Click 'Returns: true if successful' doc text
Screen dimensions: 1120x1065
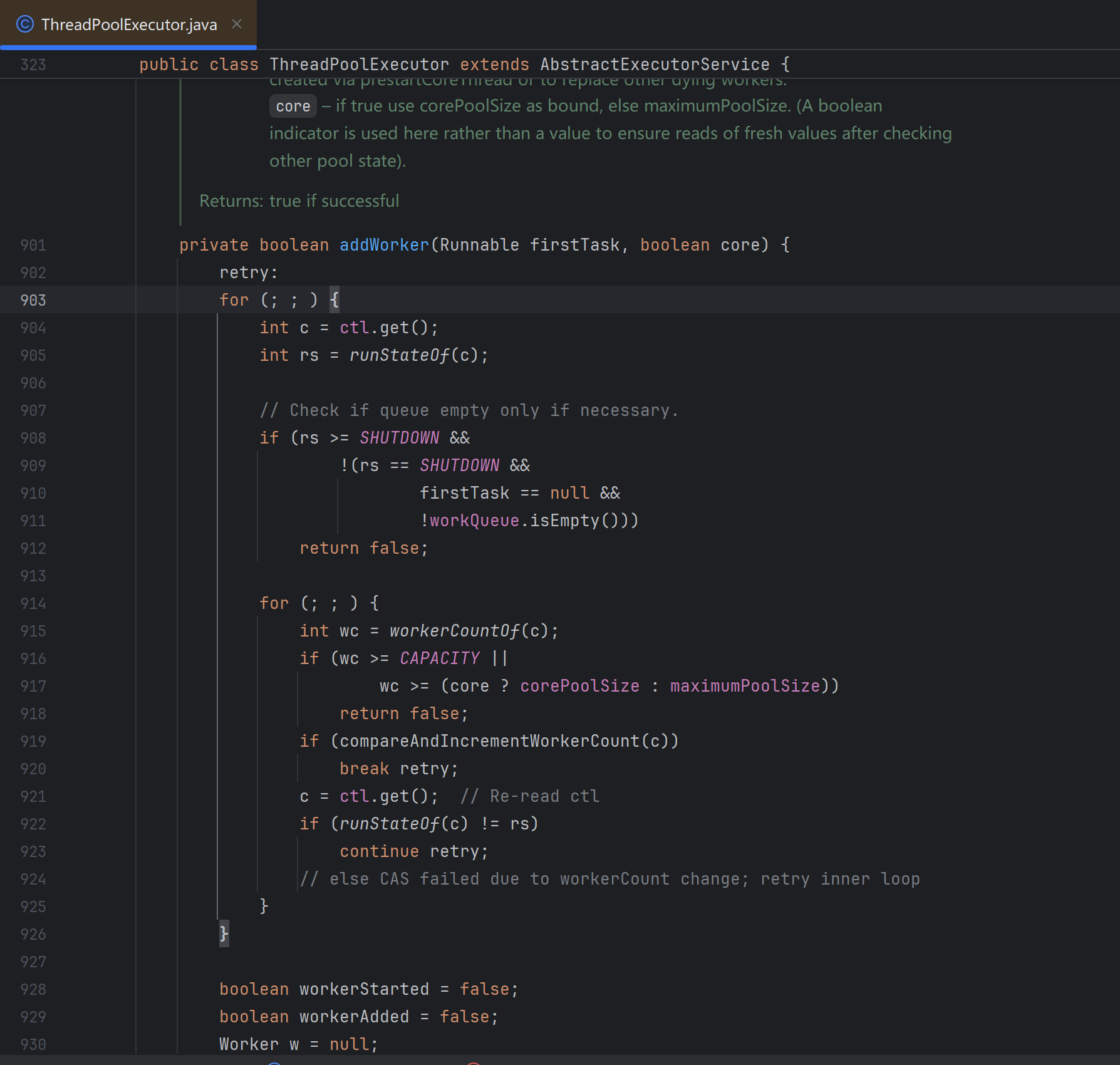(299, 201)
